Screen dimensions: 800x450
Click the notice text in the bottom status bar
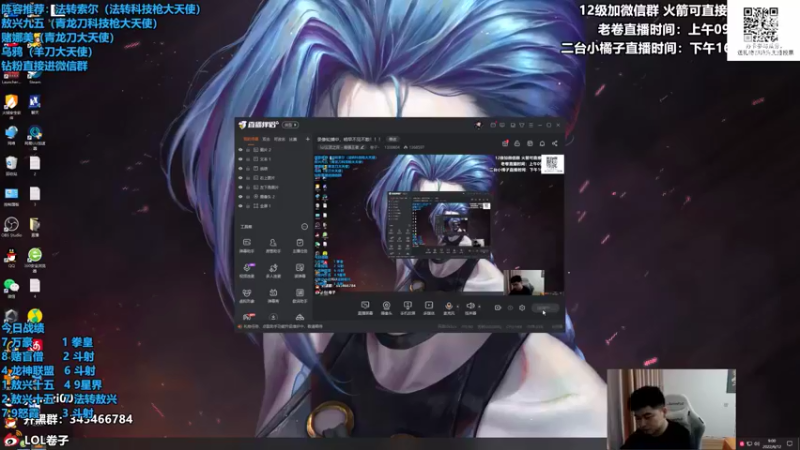(283, 327)
